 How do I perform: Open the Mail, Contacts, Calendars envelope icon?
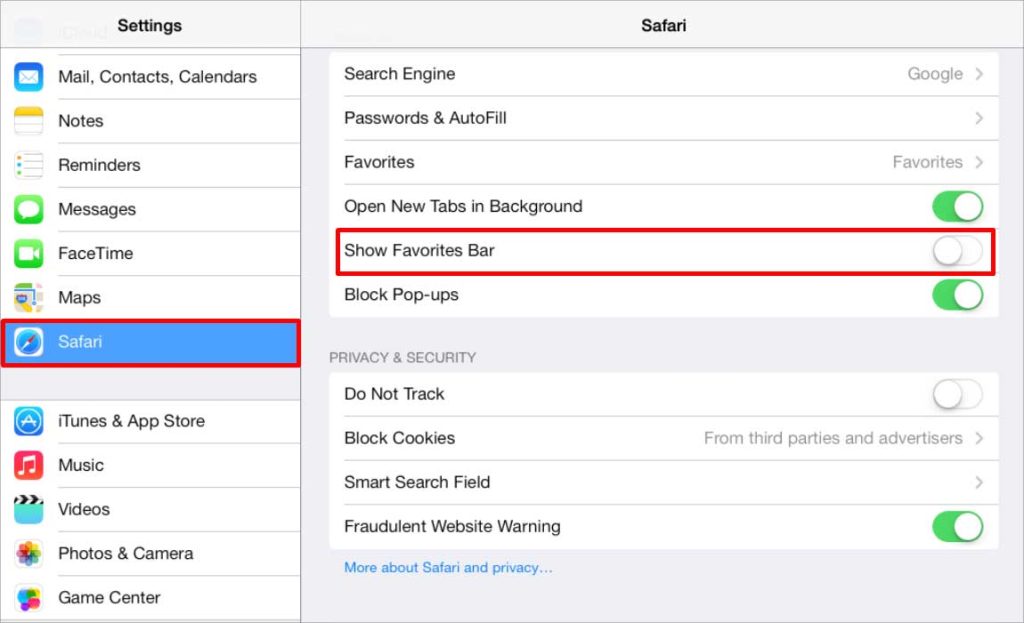pyautogui.click(x=29, y=77)
